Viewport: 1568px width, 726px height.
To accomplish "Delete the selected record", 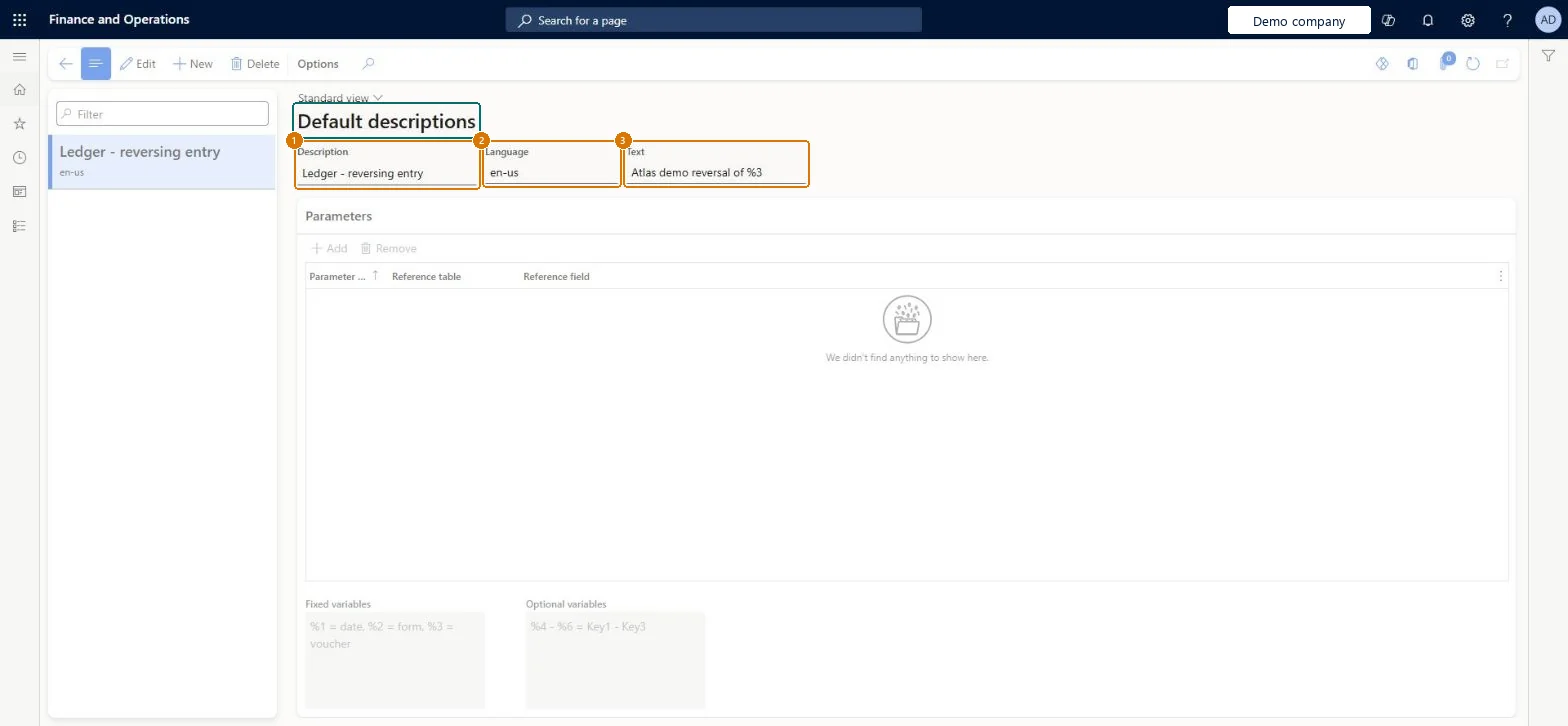I will tap(255, 64).
